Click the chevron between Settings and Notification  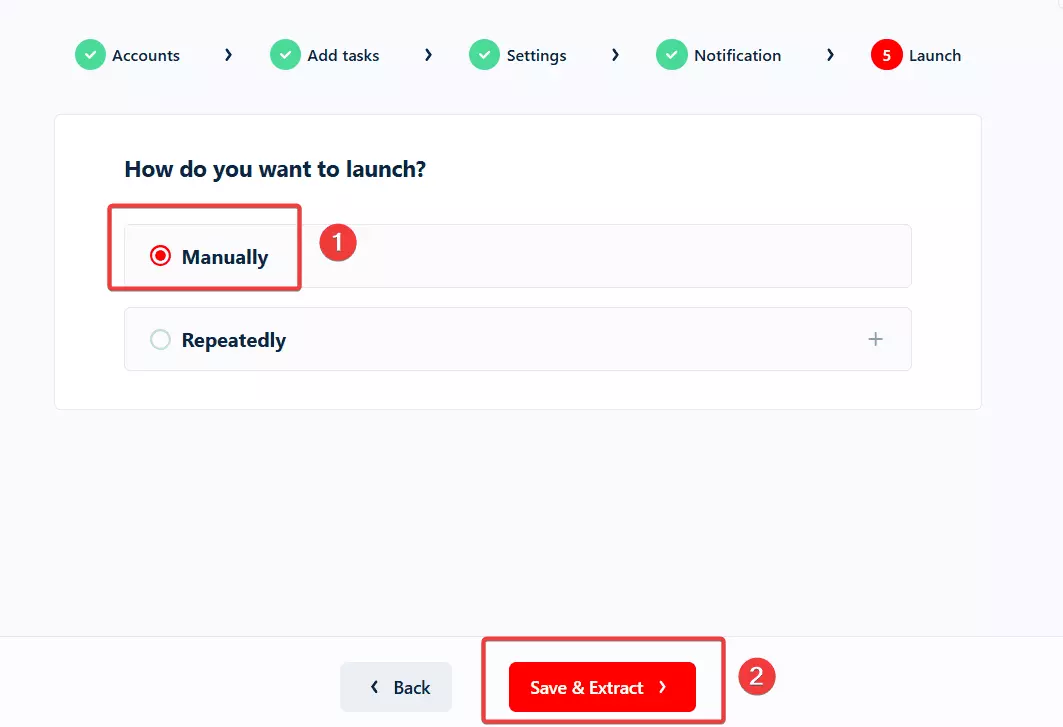(x=614, y=55)
